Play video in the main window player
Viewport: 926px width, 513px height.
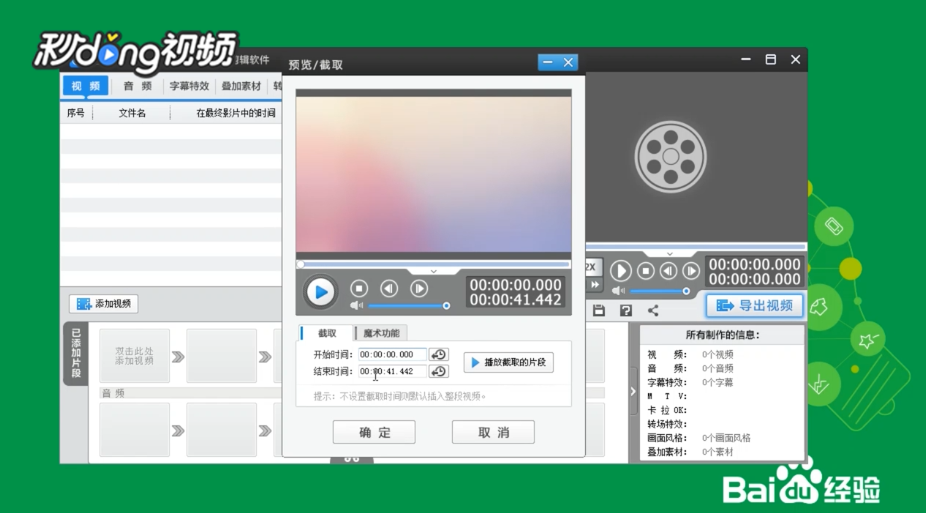(x=620, y=271)
